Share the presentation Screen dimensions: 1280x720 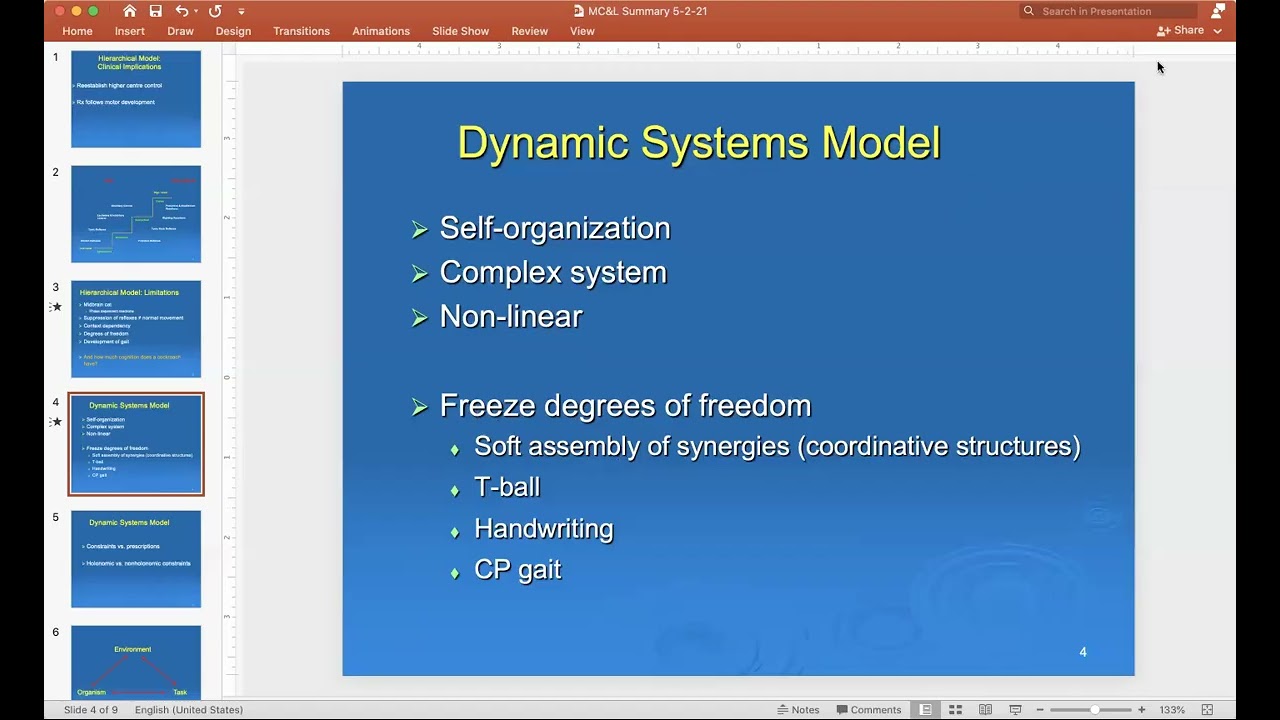tap(1181, 31)
